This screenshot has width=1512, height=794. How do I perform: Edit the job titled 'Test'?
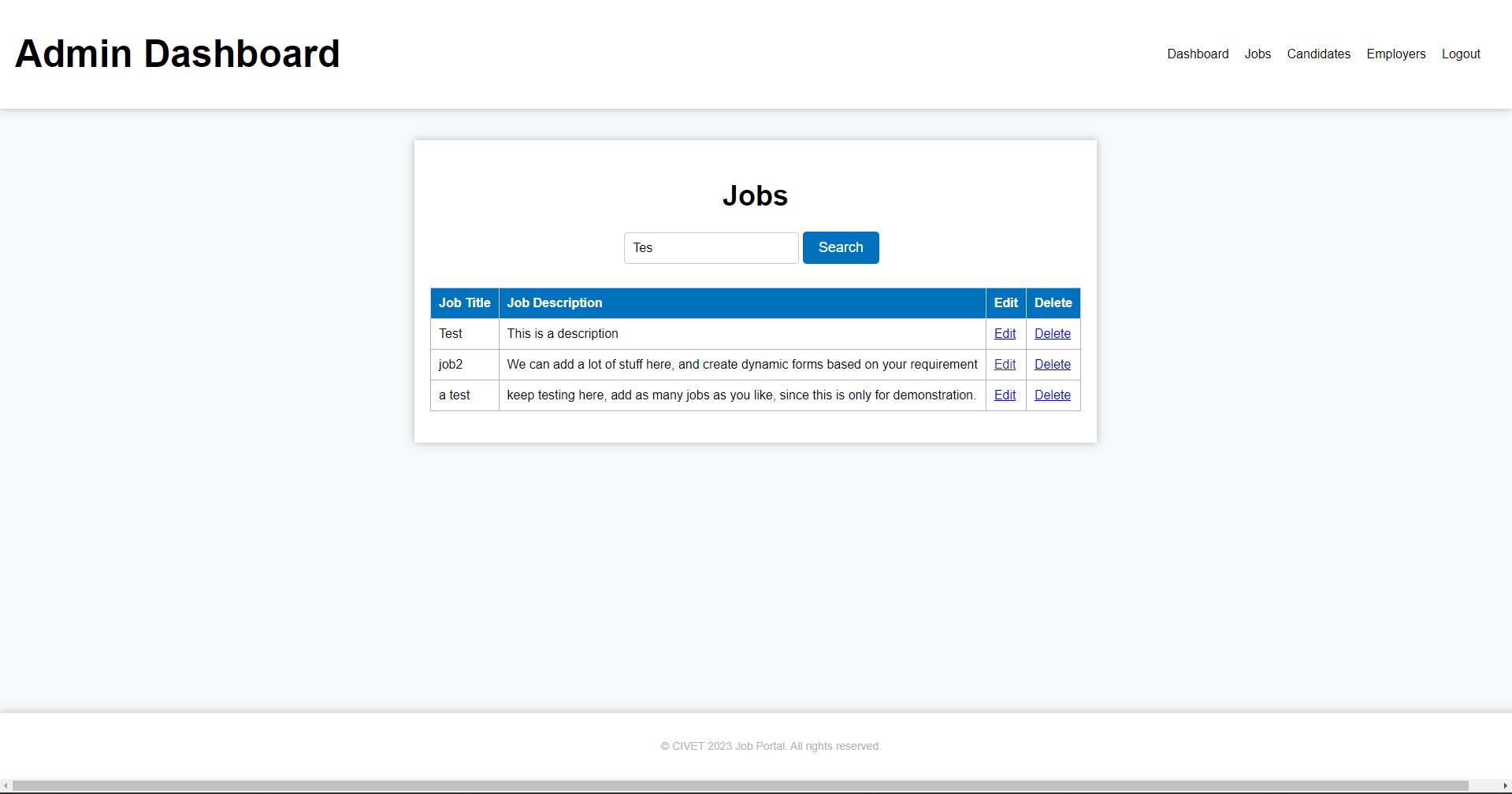(1005, 333)
